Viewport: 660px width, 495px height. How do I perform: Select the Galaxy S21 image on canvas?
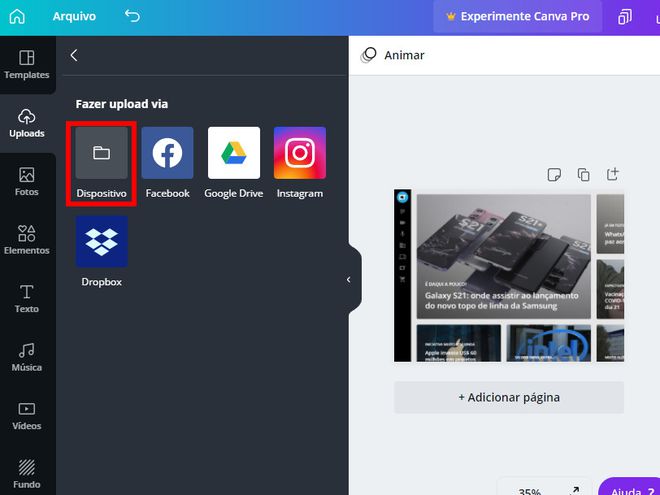tap(503, 256)
